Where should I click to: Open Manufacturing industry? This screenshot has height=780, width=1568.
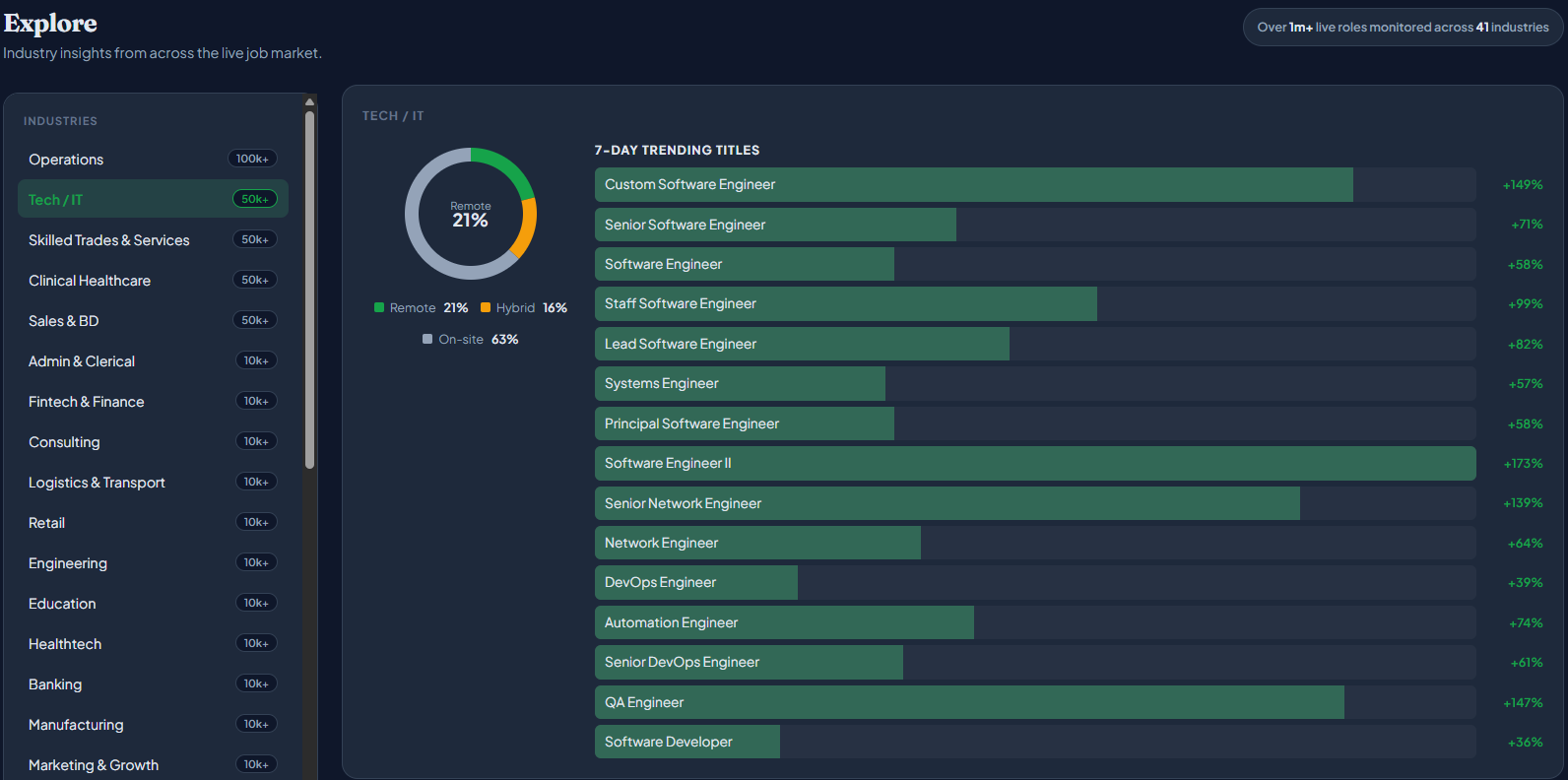[153, 724]
